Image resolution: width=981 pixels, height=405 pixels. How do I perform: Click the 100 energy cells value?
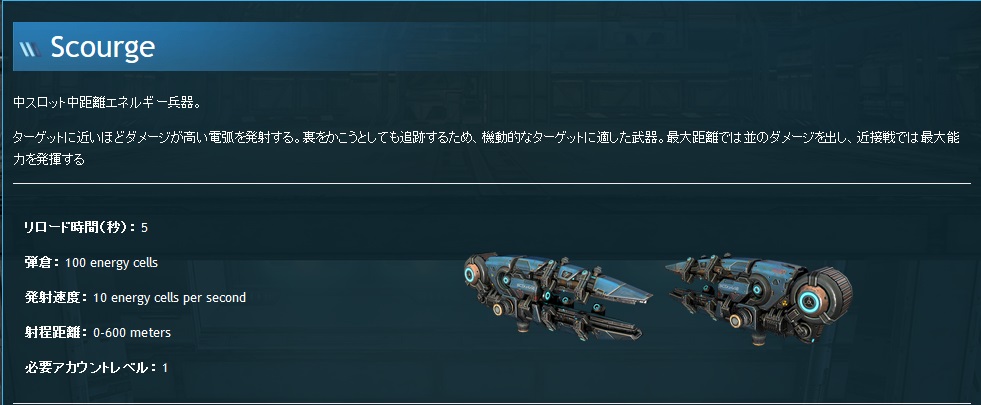pyautogui.click(x=111, y=263)
